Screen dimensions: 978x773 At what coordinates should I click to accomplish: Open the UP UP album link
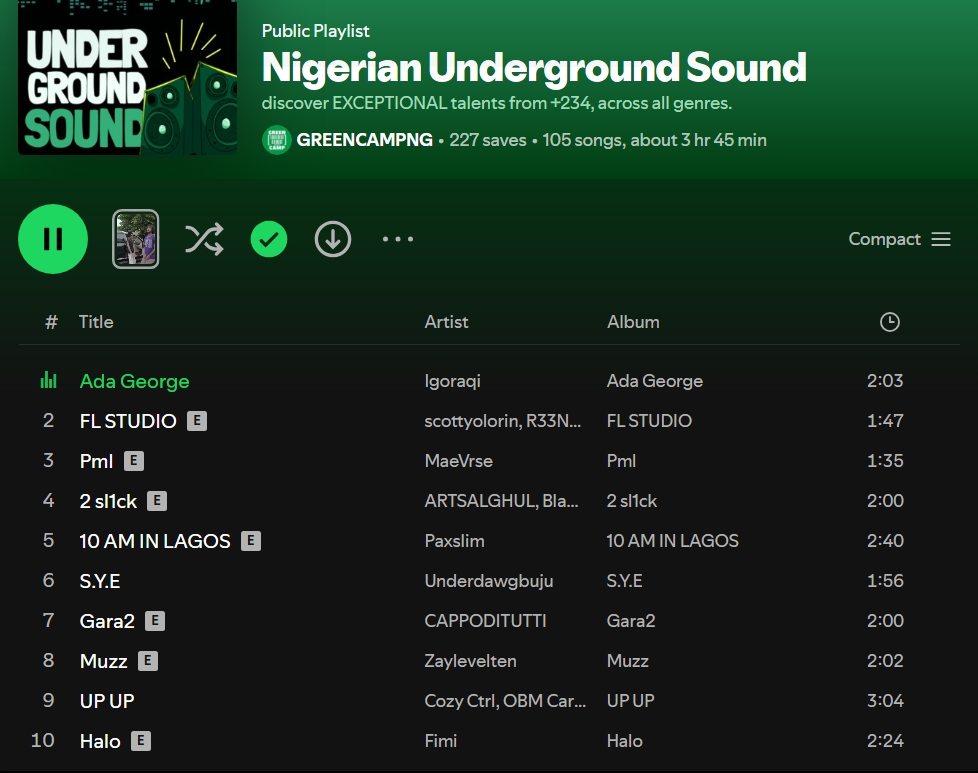631,701
